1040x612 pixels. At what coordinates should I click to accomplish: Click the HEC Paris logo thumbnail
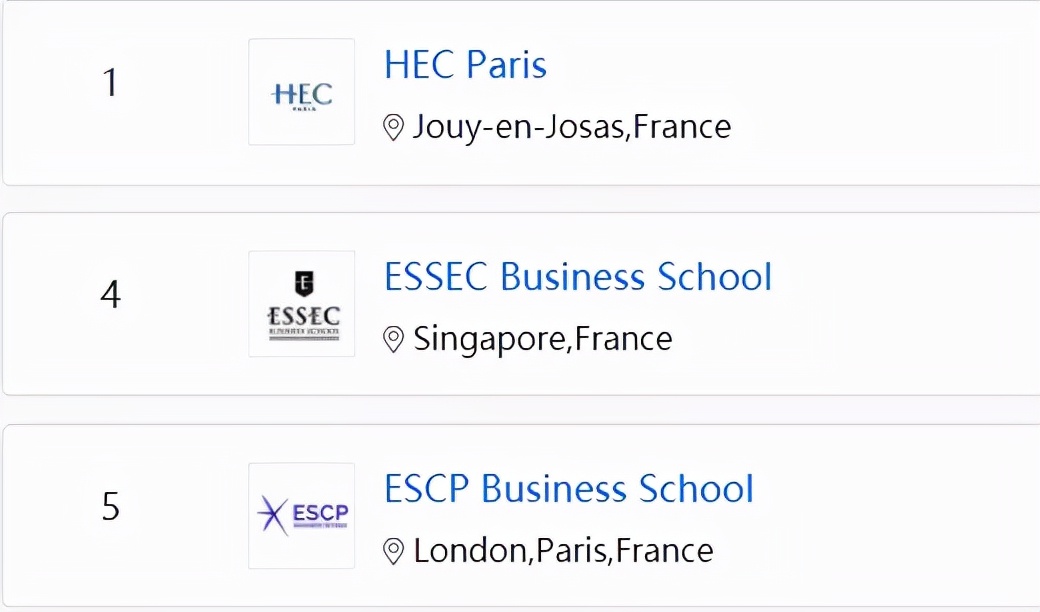(301, 92)
